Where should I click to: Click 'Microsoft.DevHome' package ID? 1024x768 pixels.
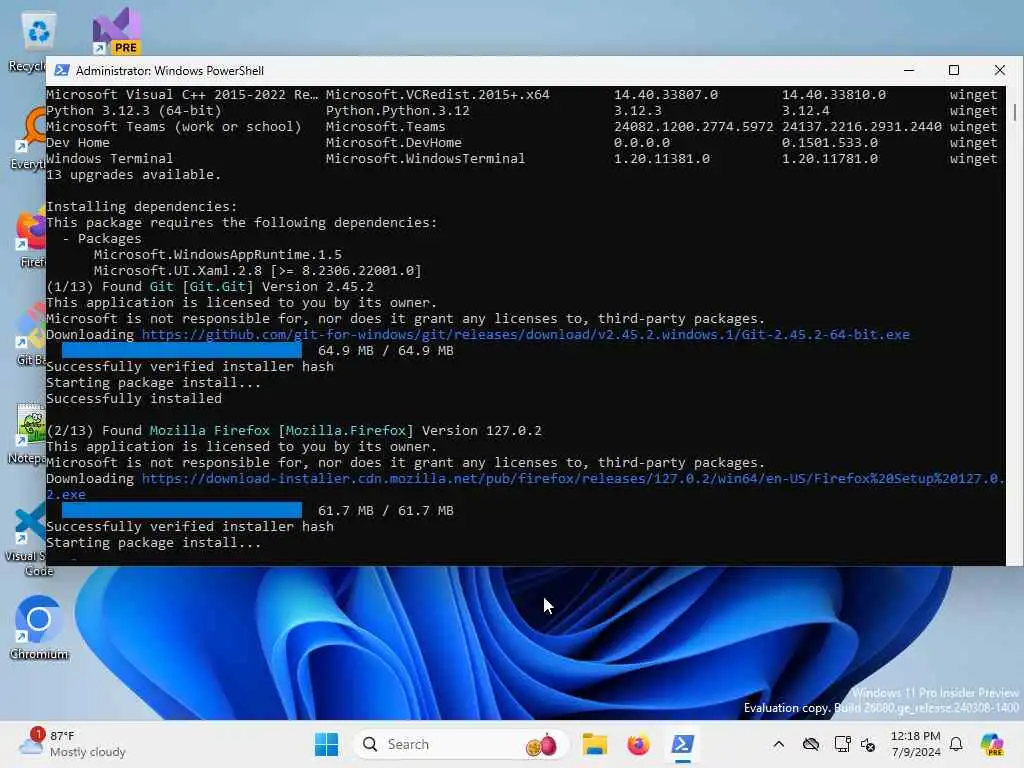[394, 142]
